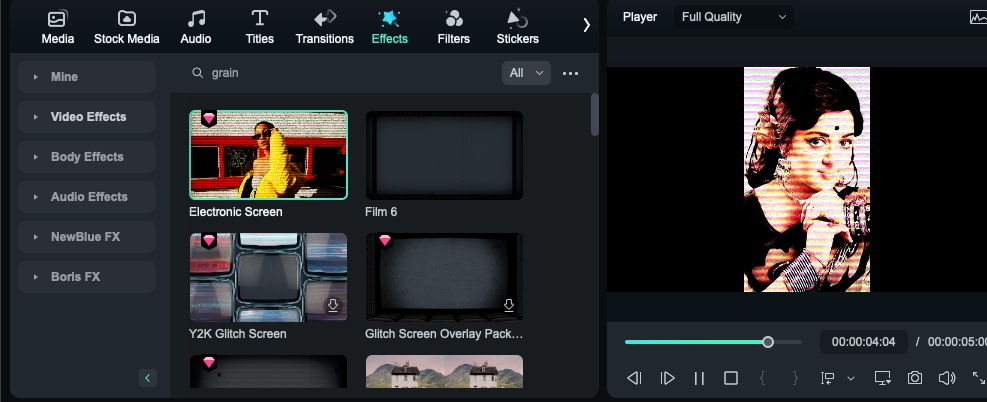Image resolution: width=987 pixels, height=402 pixels.
Task: Step back one frame
Action: point(634,378)
